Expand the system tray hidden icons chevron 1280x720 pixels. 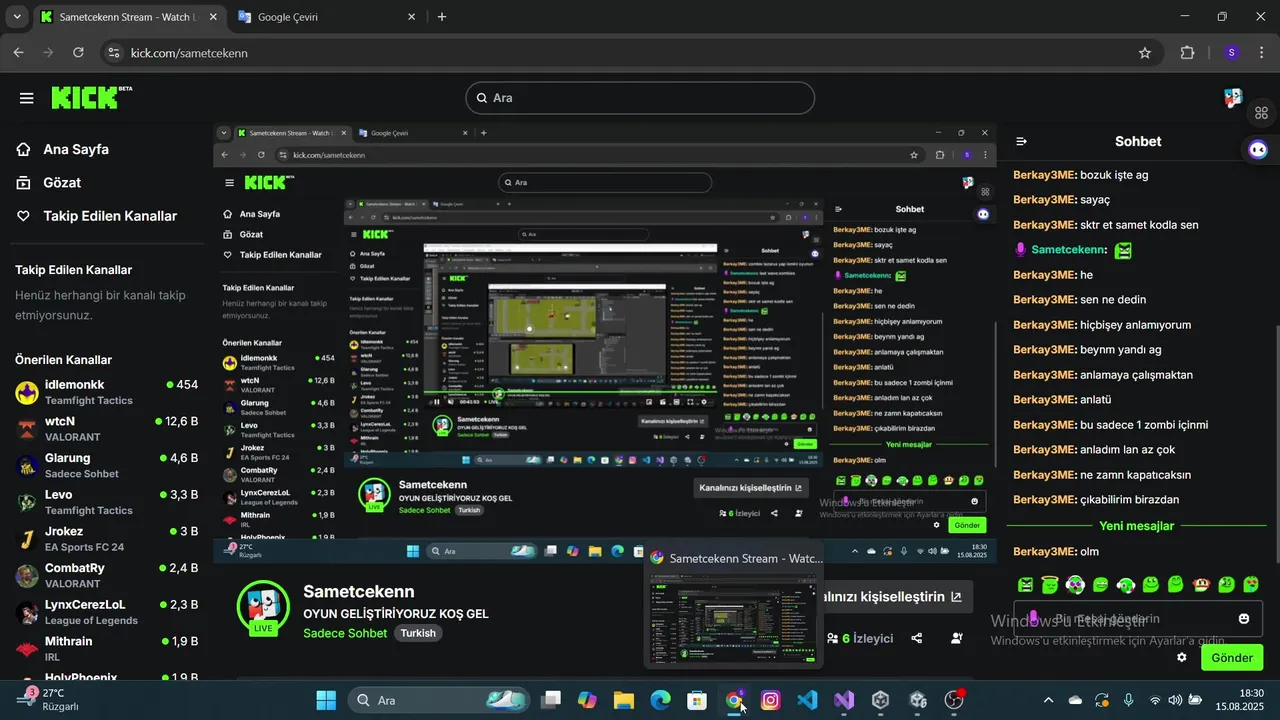[x=1048, y=700]
